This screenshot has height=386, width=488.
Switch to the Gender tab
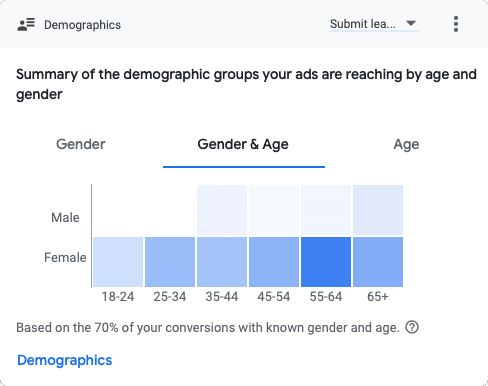81,144
